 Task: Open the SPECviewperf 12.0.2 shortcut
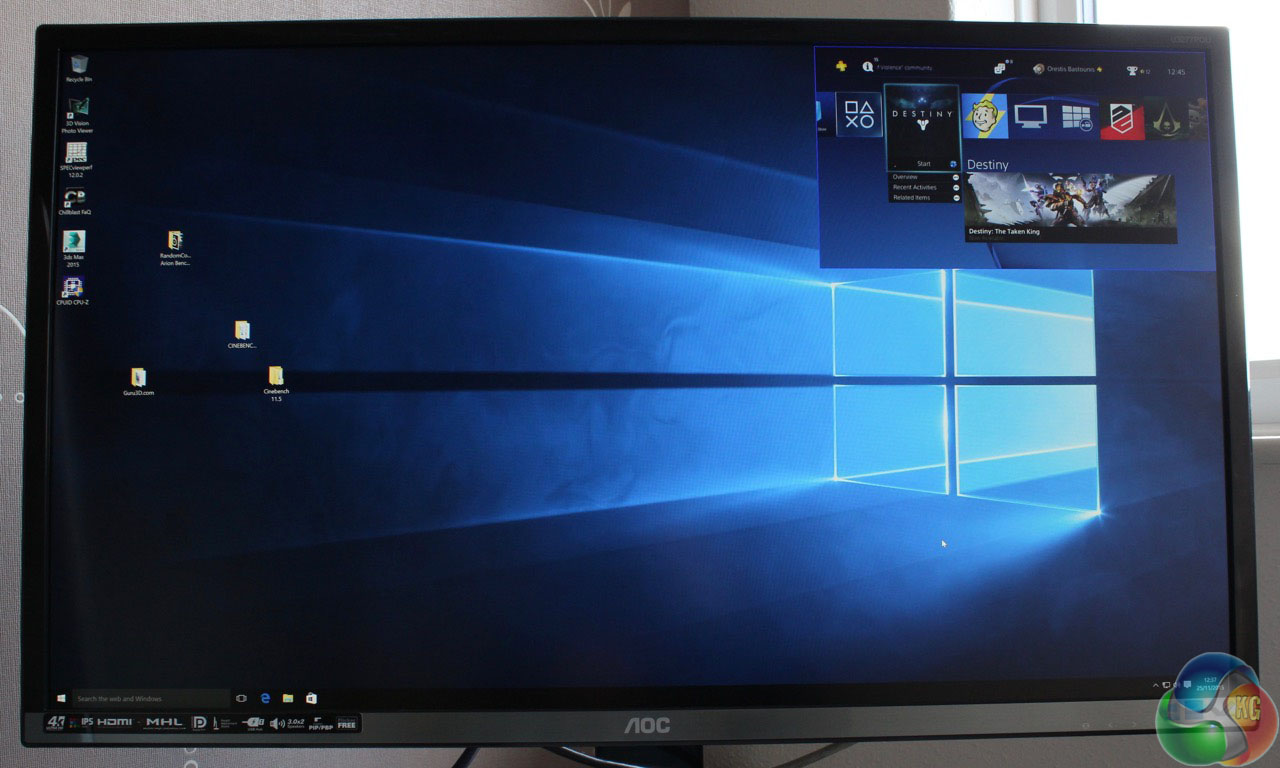pyautogui.click(x=76, y=159)
